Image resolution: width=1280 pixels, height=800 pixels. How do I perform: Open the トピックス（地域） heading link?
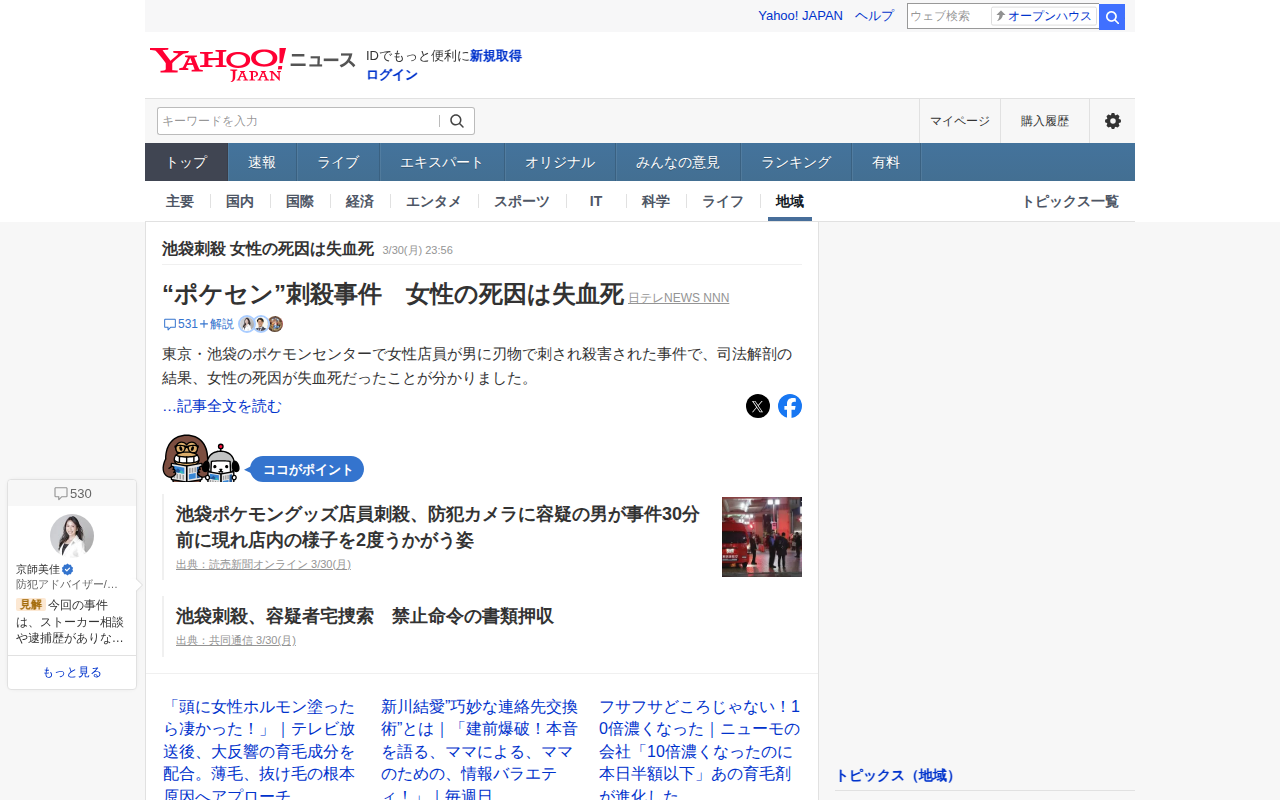[897, 775]
